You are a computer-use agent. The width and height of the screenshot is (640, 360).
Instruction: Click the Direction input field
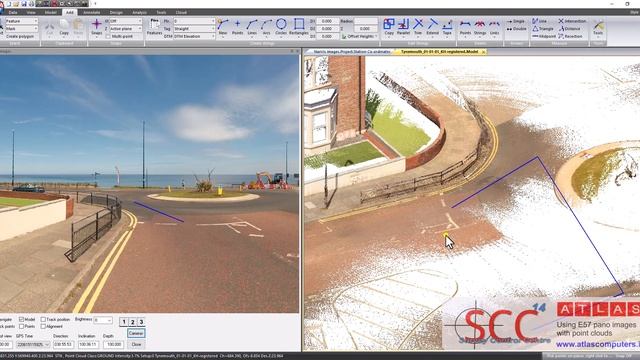click(x=63, y=344)
